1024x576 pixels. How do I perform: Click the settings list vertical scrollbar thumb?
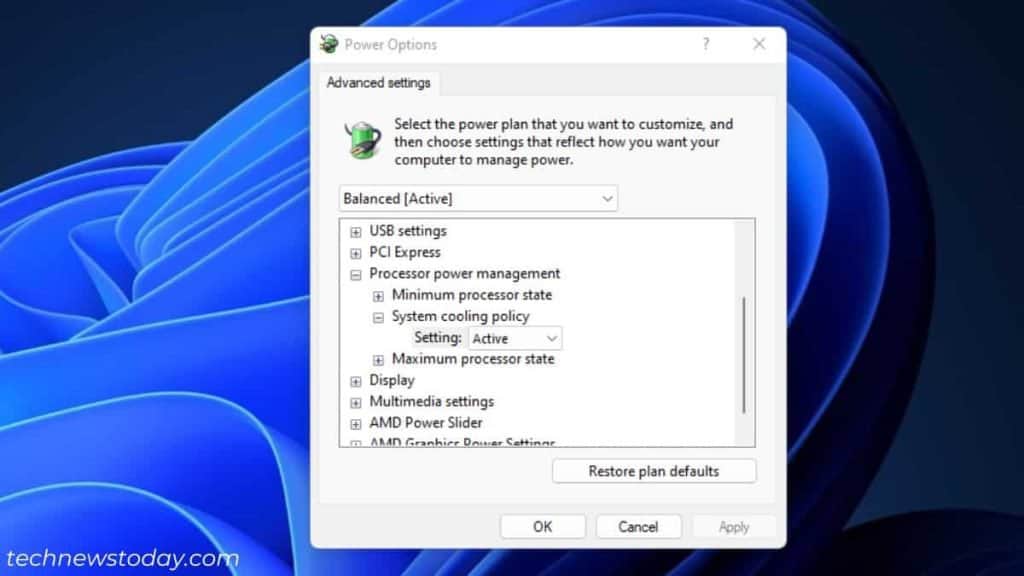click(744, 355)
